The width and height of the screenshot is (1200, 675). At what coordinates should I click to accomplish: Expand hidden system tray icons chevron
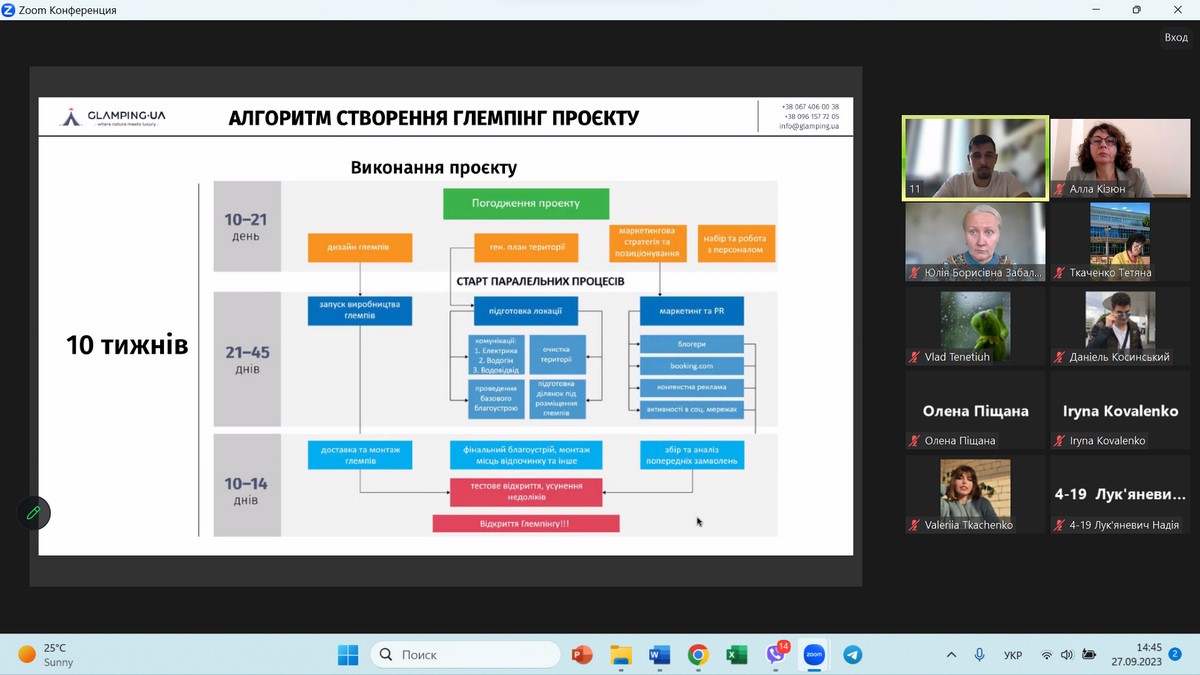[x=951, y=655]
